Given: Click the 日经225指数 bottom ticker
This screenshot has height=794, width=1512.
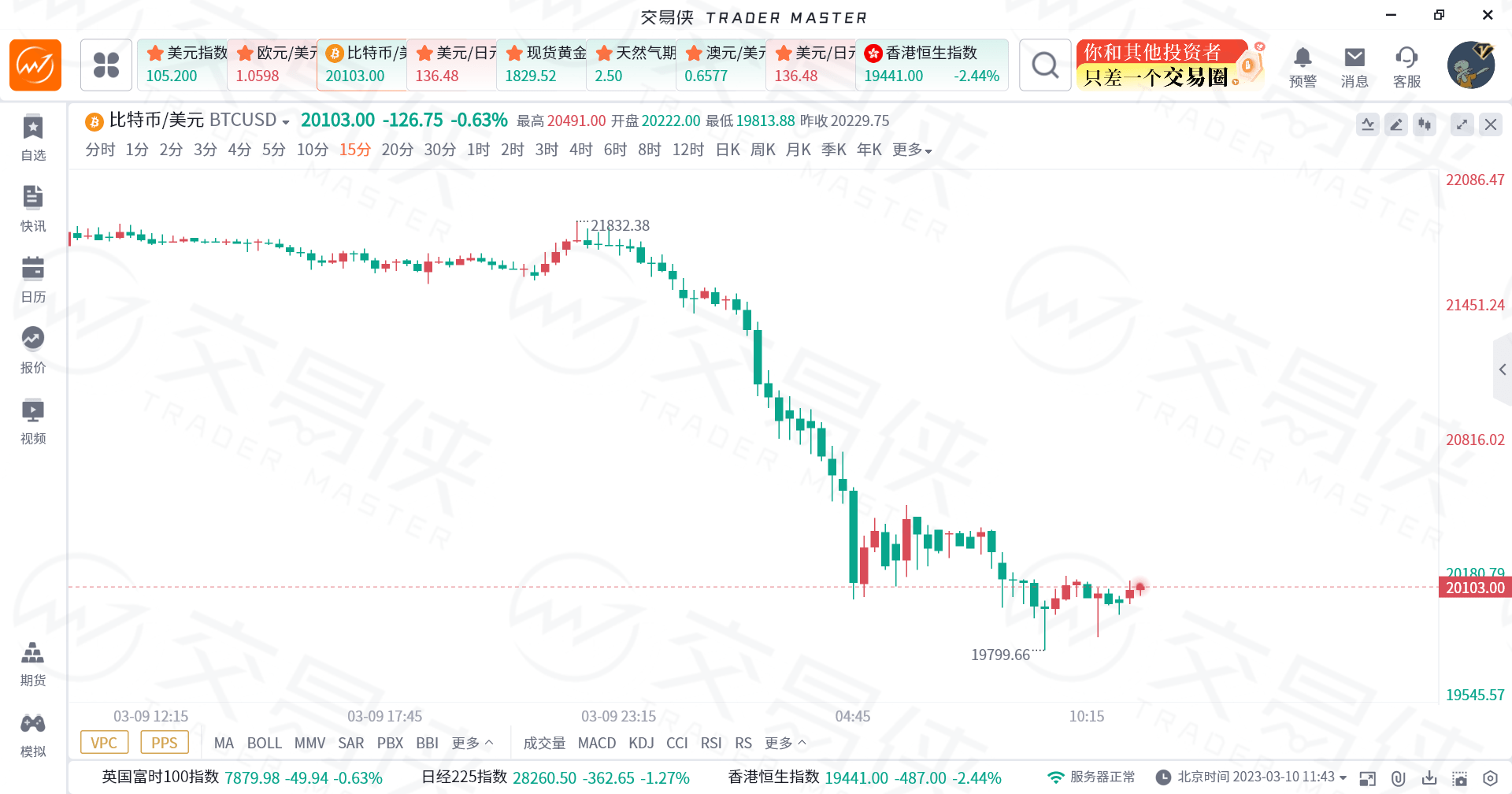Looking at the screenshot, I should pos(555,777).
